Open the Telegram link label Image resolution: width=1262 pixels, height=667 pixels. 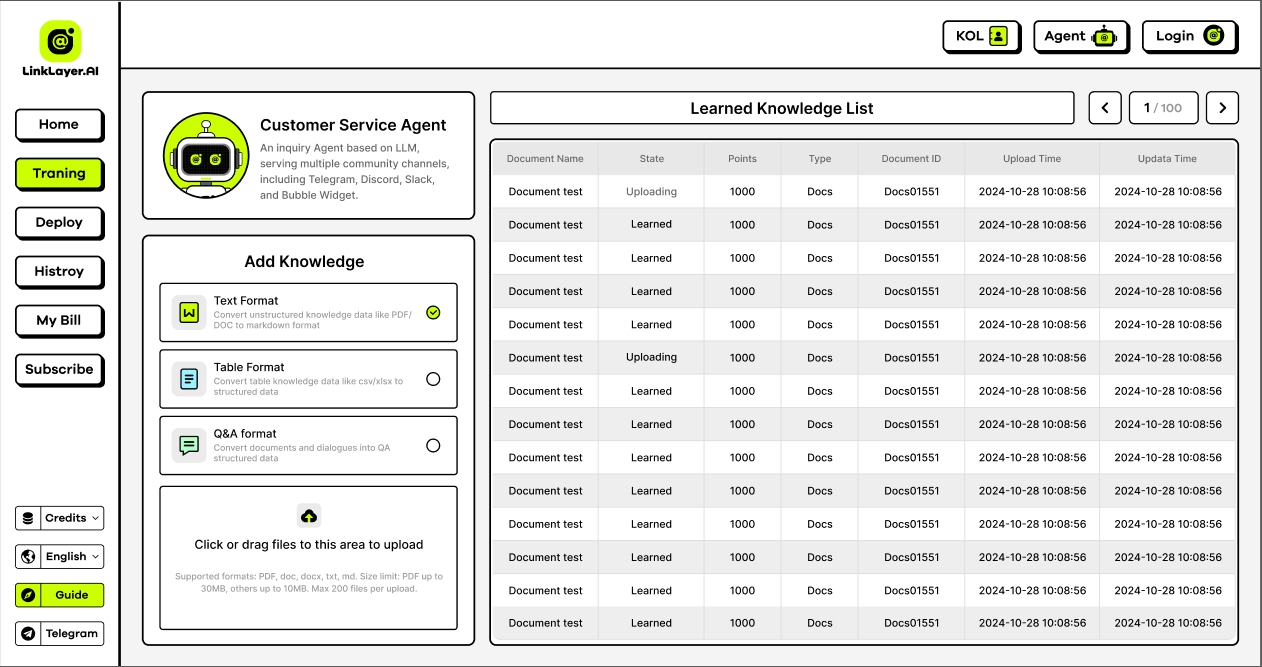point(72,633)
